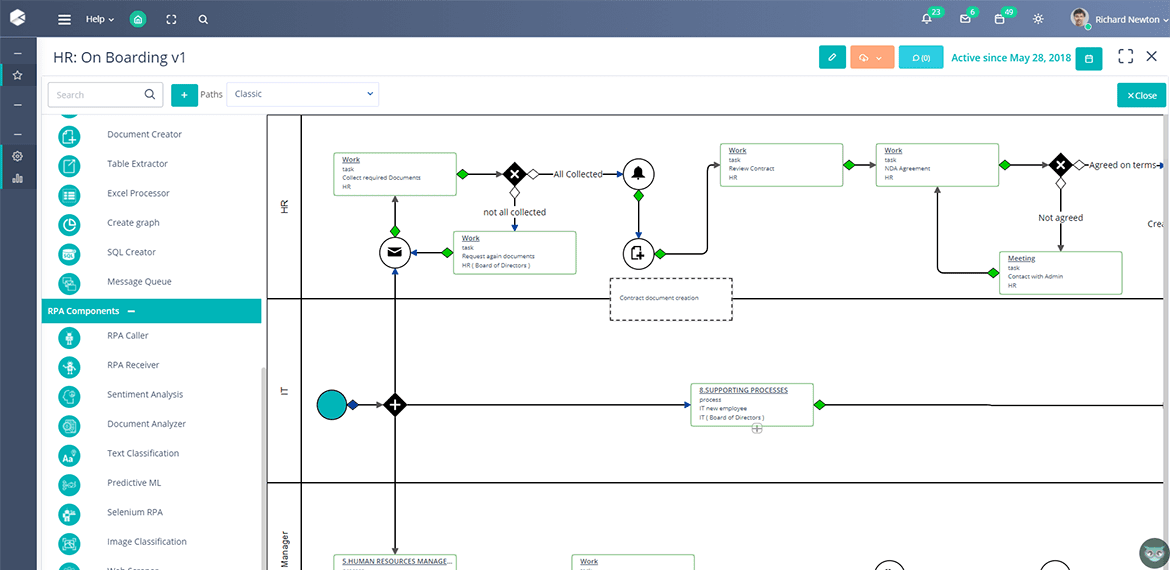Open notifications bell in top bar

927,19
